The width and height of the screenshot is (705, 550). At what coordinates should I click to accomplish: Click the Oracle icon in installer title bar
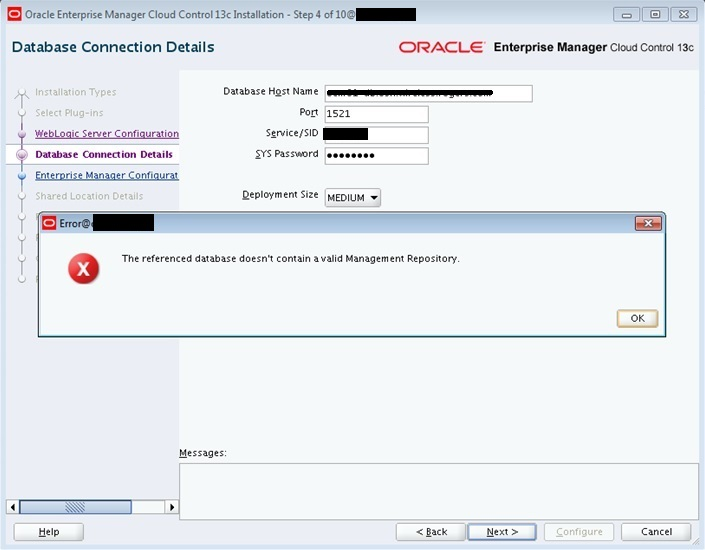[x=14, y=14]
